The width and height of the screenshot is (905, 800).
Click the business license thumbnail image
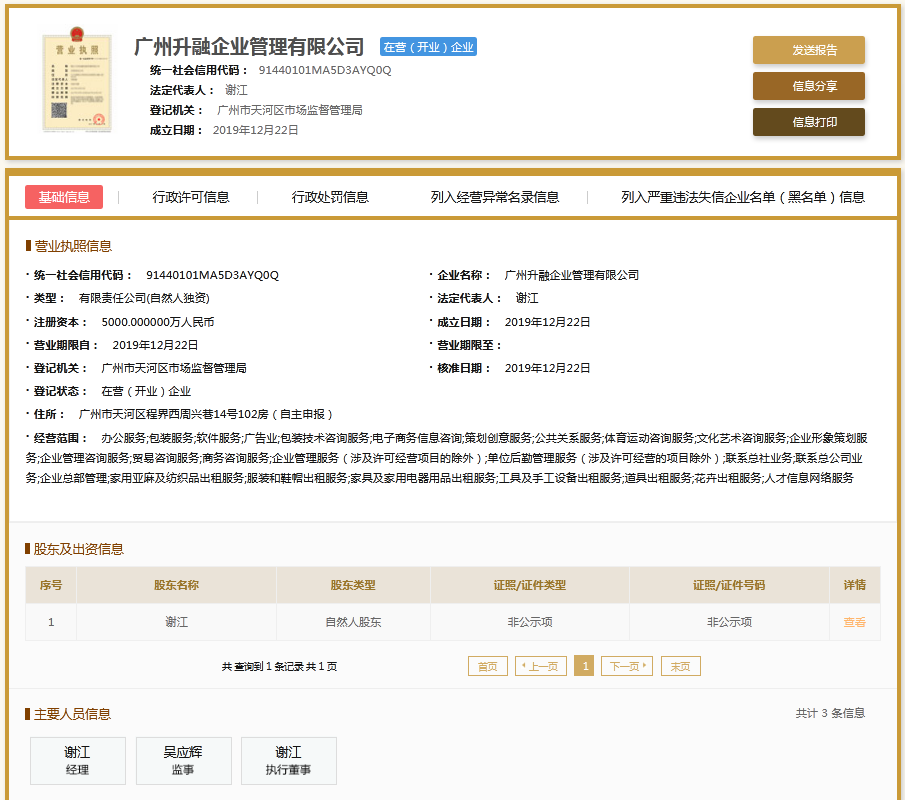coord(74,82)
